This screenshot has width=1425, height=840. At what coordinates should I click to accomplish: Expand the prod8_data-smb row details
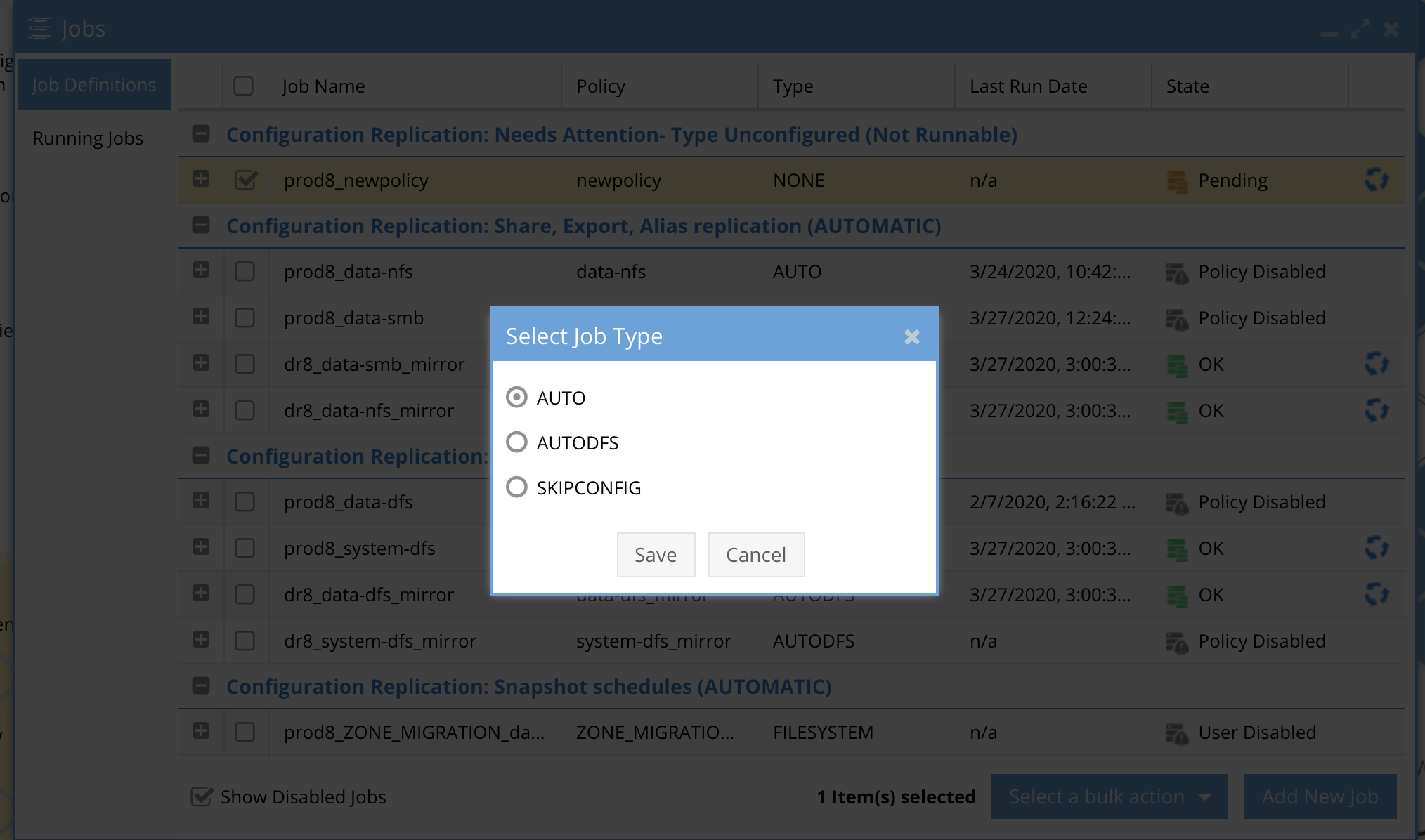tap(201, 316)
